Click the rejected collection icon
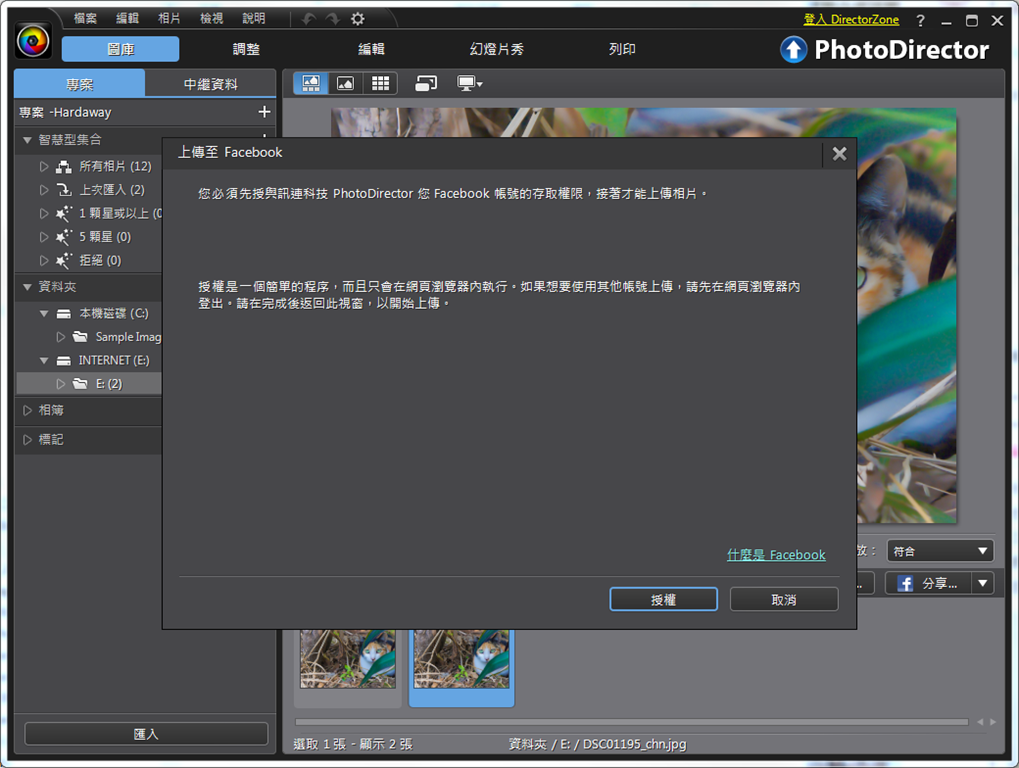Viewport: 1019px width, 768px height. [64, 261]
